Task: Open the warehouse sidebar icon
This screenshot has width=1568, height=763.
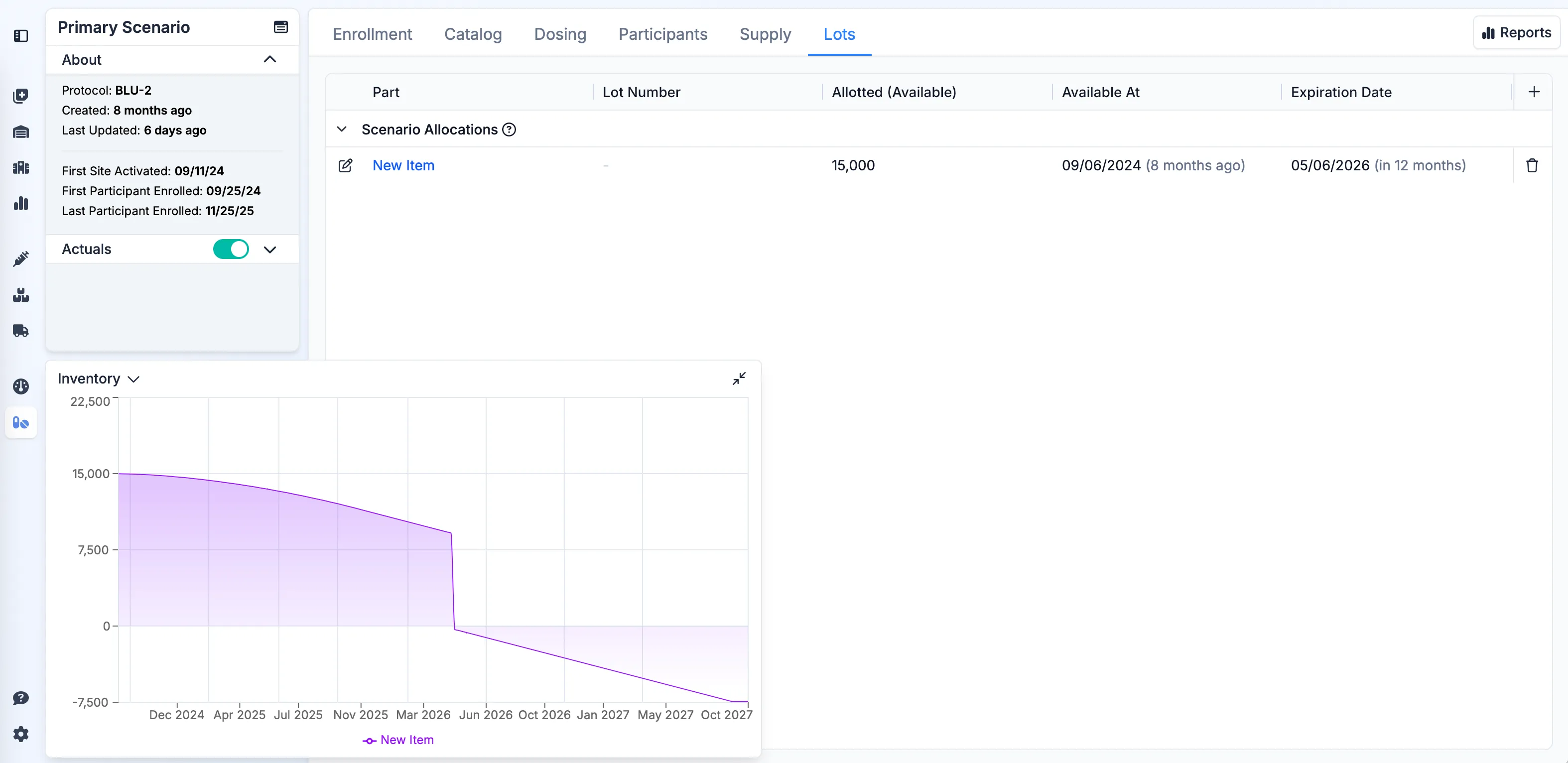Action: click(x=21, y=131)
